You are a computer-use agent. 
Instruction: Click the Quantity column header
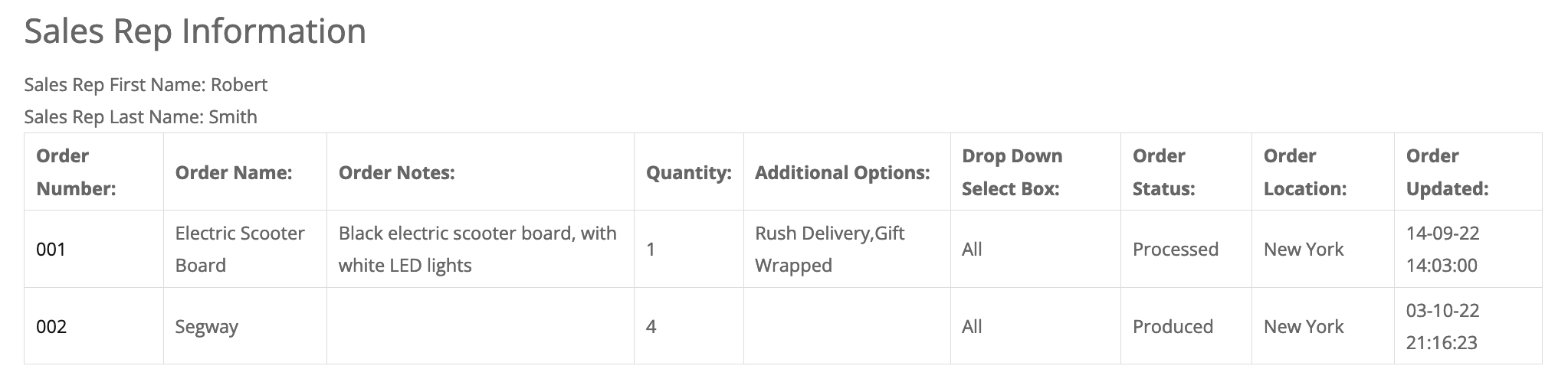688,172
